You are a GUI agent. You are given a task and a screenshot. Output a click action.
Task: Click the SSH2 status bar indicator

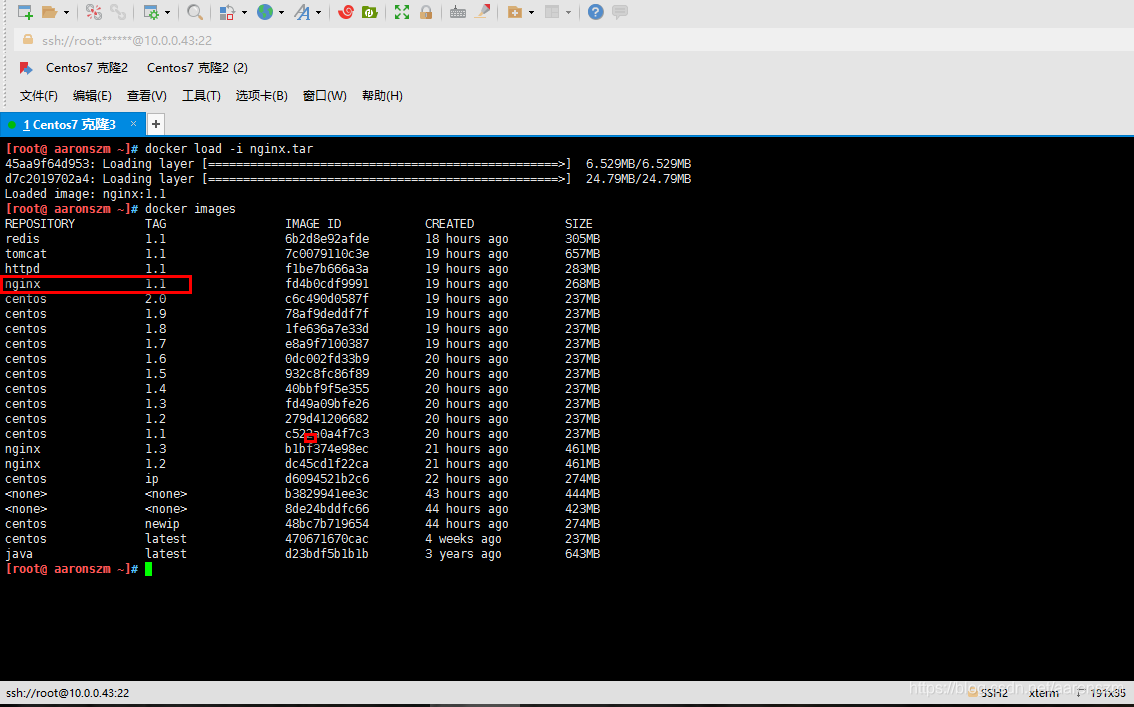coord(994,693)
